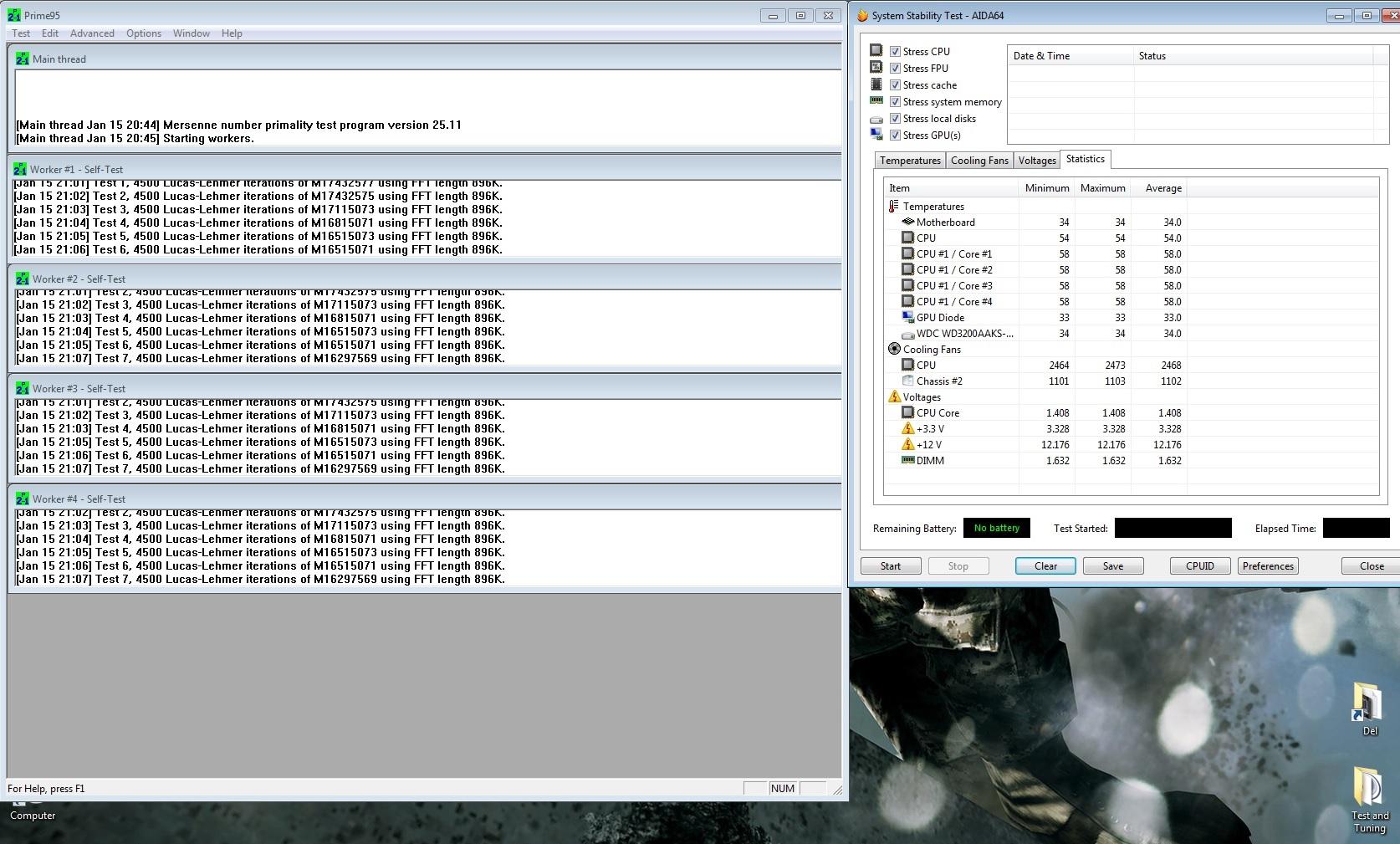Click the Close button in AIDA64
Screen dimensions: 1400x844
1371,566
